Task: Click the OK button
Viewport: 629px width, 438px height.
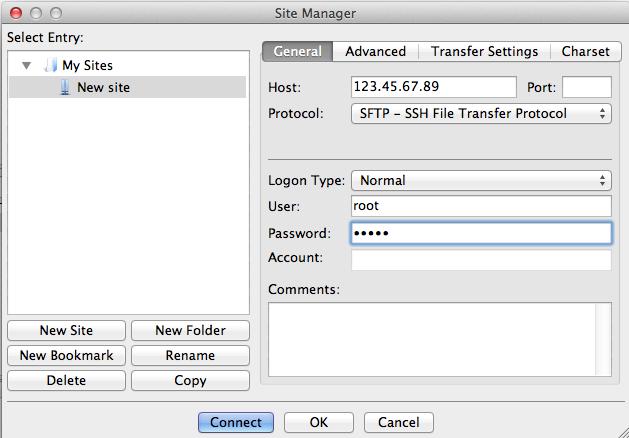Action: [318, 423]
